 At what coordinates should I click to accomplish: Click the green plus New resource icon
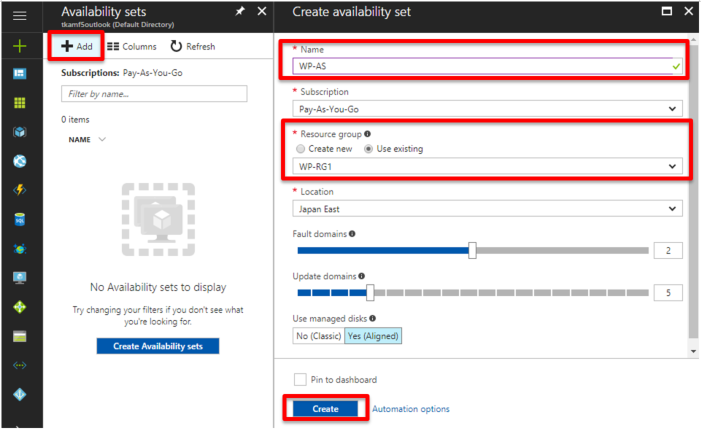coord(20,46)
